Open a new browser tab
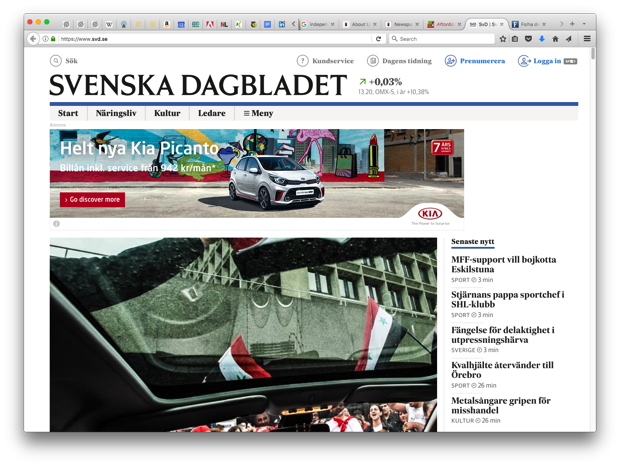 coord(572,24)
